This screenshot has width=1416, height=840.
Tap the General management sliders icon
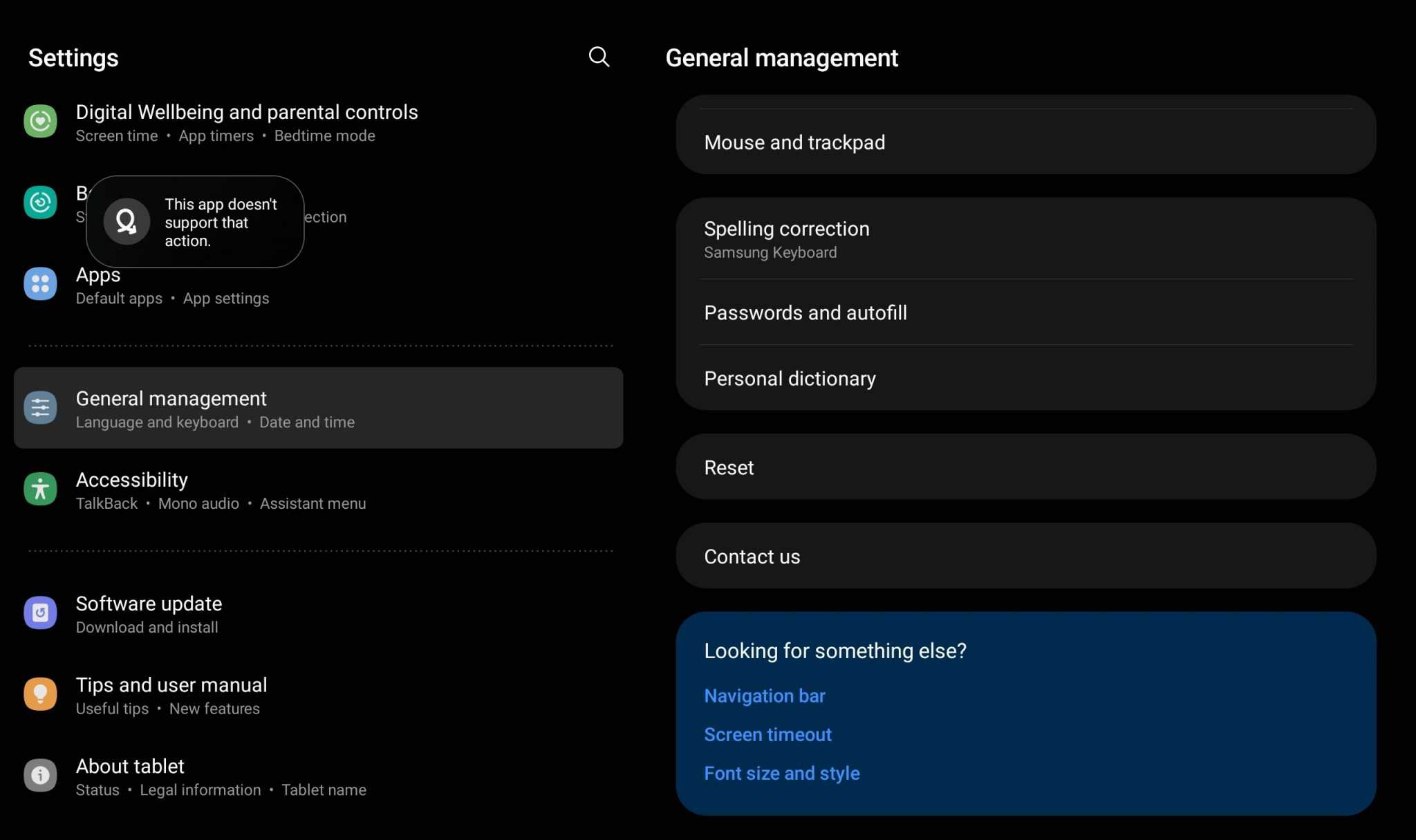pos(40,408)
